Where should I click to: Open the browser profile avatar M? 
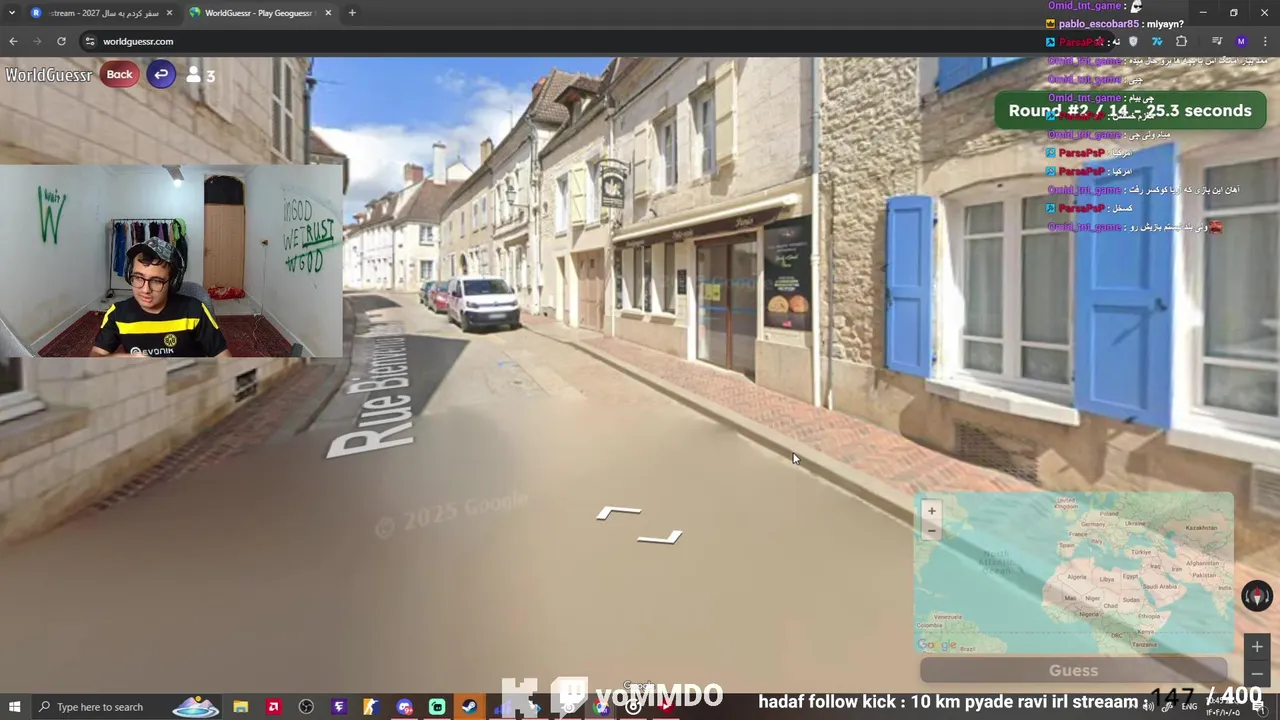1241,41
